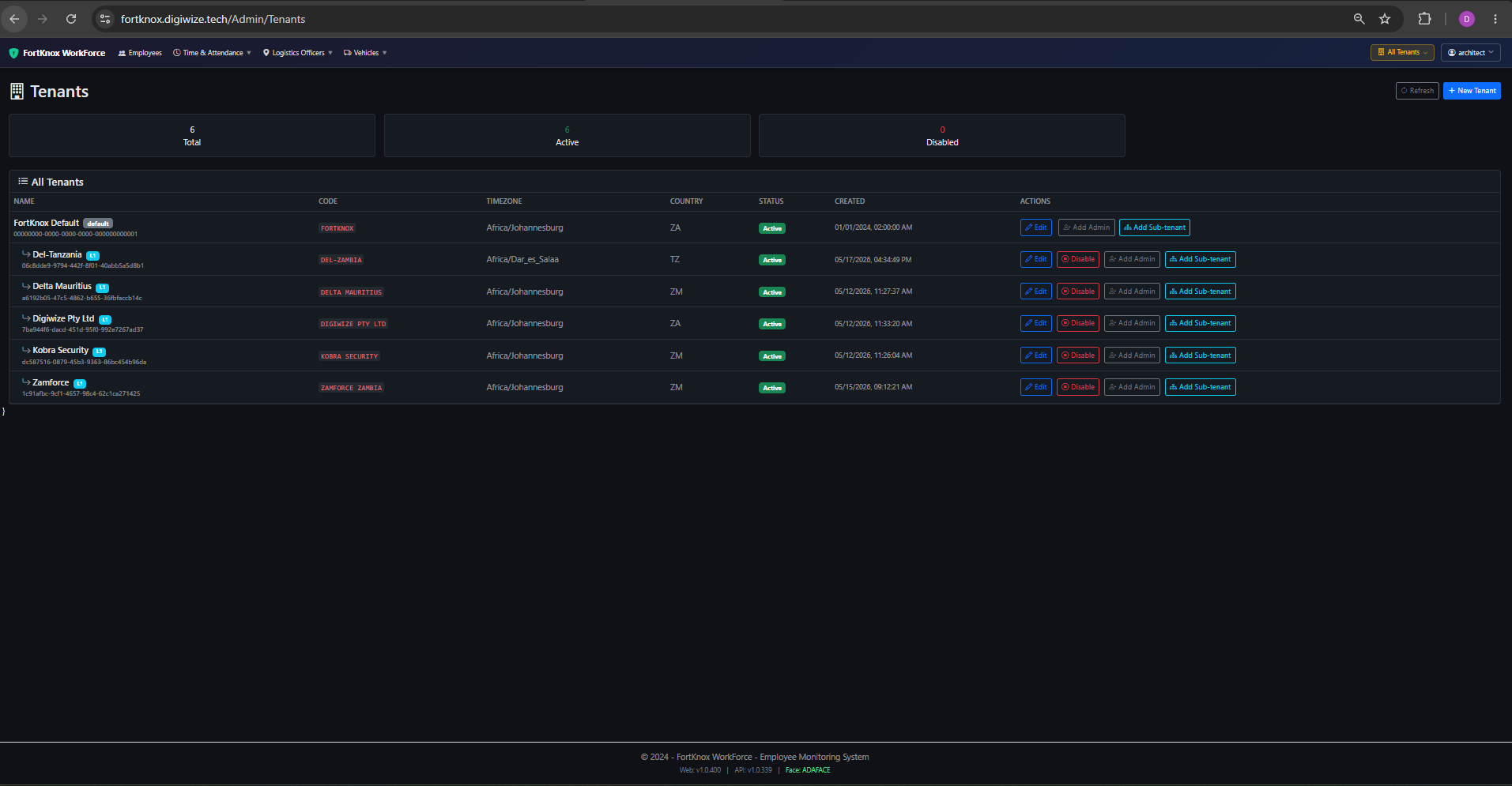Screen dimensions: 1512x786
Task: Add Sub-tenant under Delta Mauritius
Action: pos(1201,291)
